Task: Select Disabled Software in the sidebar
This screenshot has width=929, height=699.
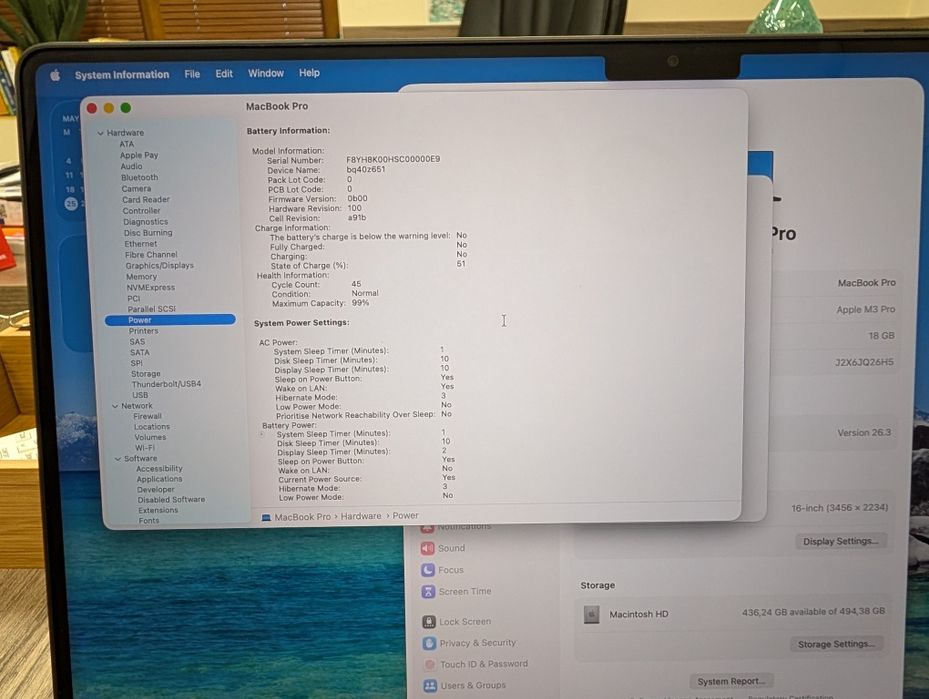Action: click(171, 500)
